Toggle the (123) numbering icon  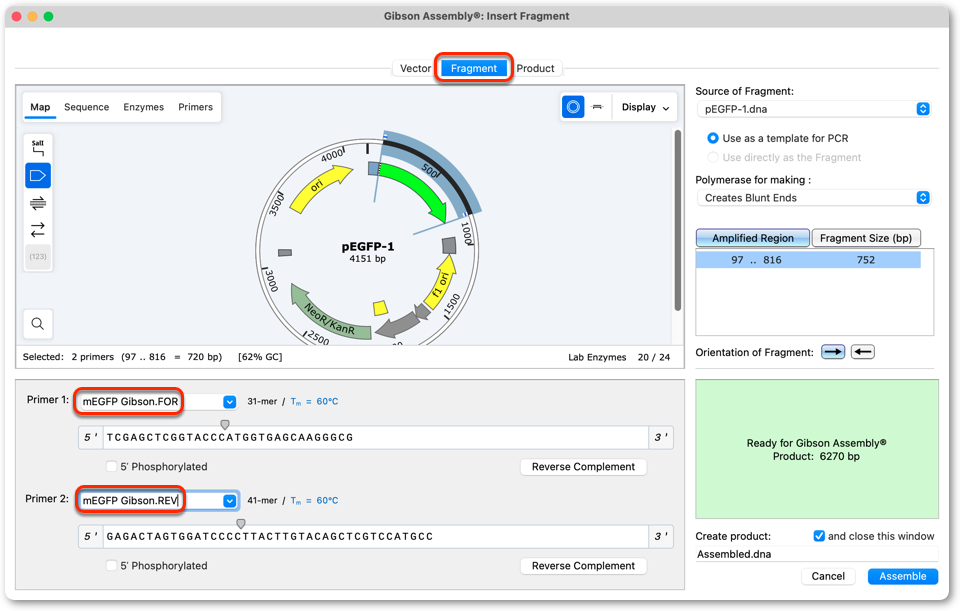[38, 257]
